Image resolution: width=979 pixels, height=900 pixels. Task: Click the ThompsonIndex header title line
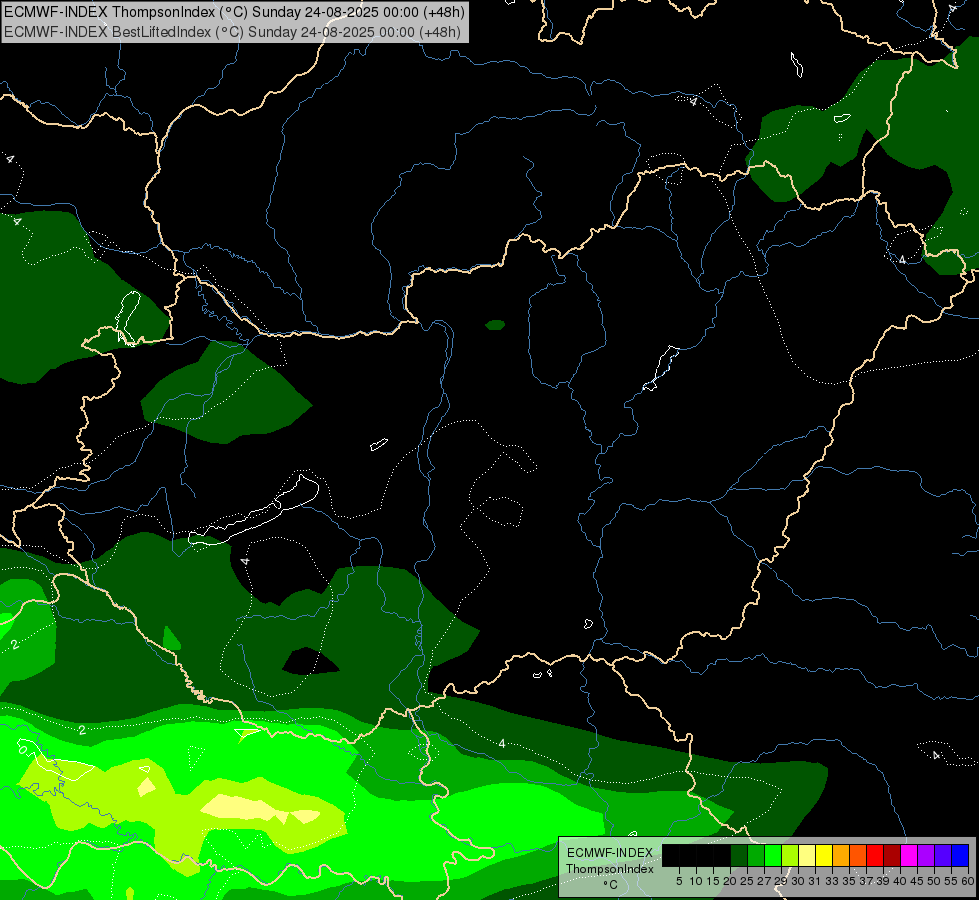pyautogui.click(x=234, y=12)
